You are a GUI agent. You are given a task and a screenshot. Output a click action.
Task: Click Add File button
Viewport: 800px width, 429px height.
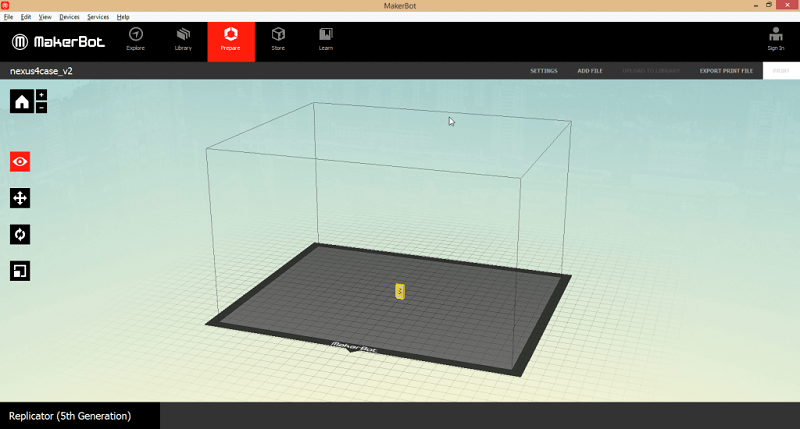click(590, 71)
